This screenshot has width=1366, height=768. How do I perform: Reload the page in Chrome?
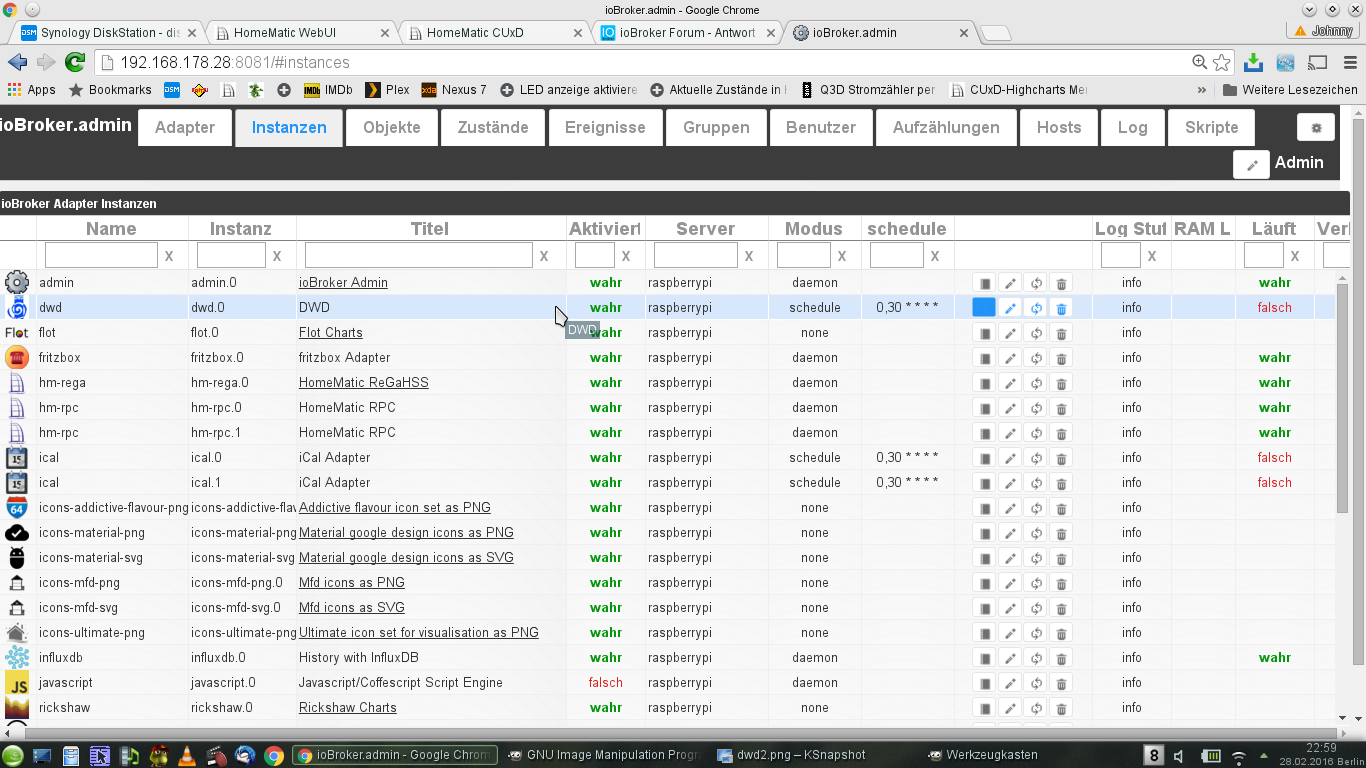coord(75,62)
